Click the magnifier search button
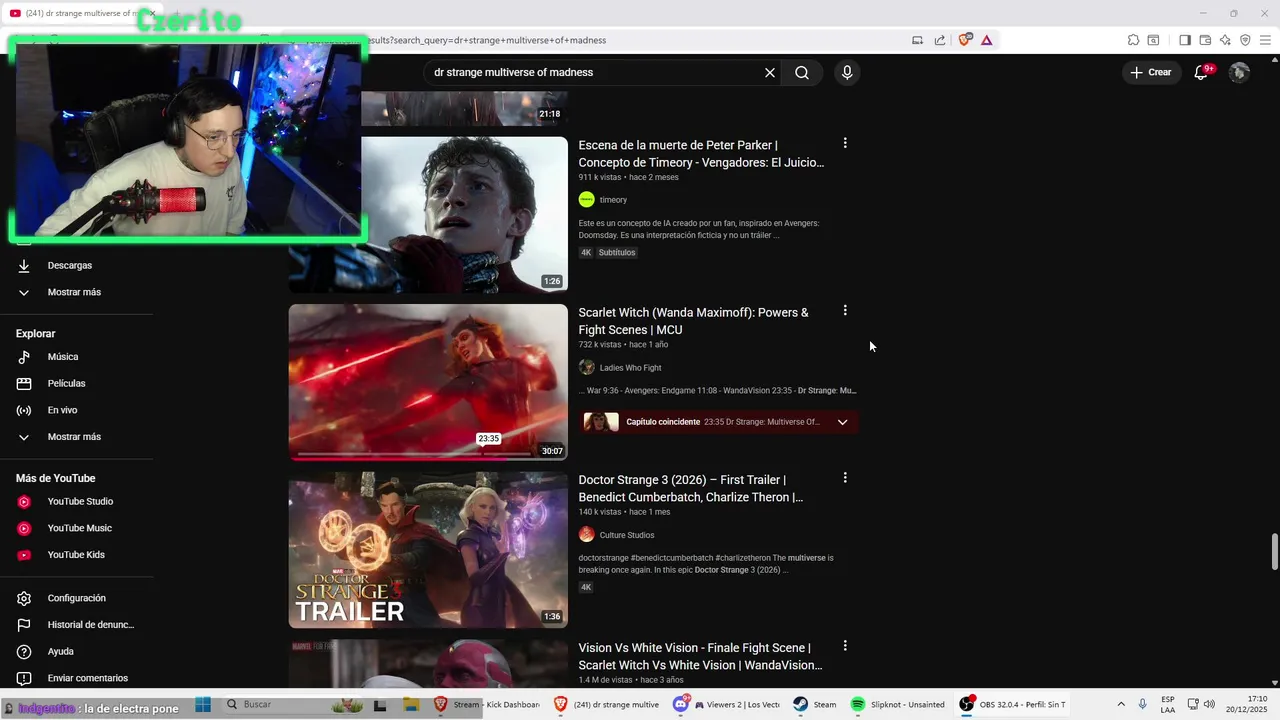This screenshot has height=720, width=1280. tap(802, 72)
